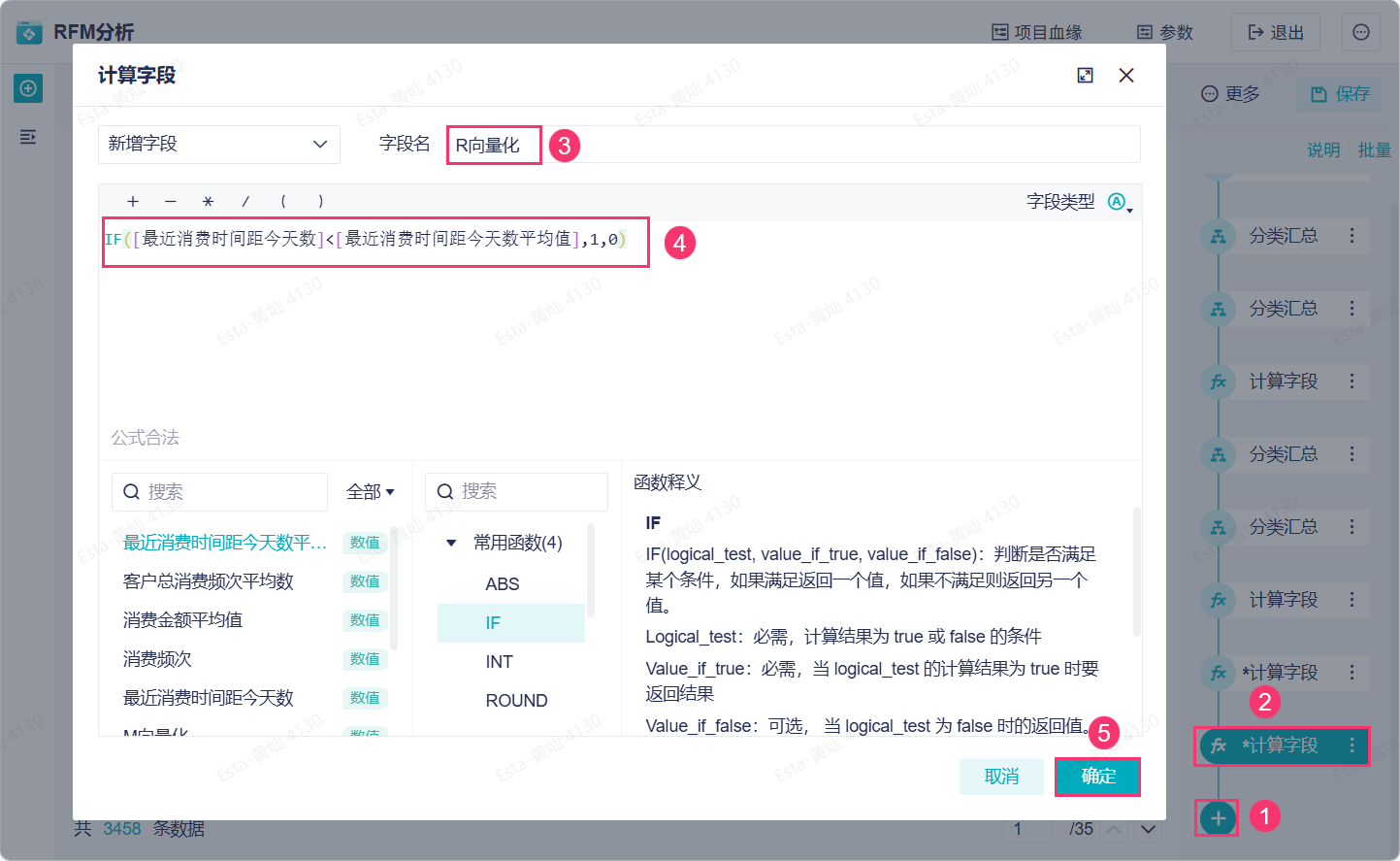Click the 保存 button
Viewport: 1400px width, 861px height.
tap(1340, 94)
